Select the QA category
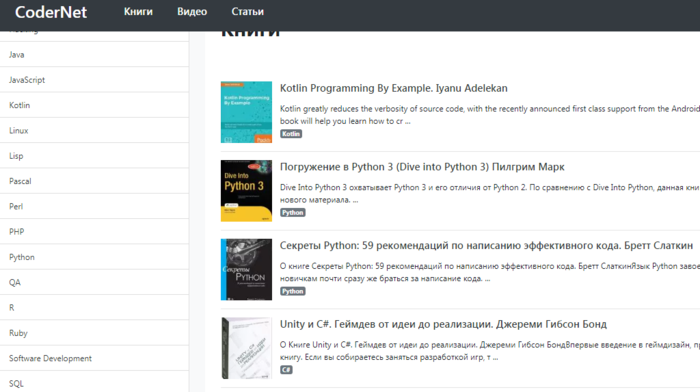This screenshot has height=392, width=700. pos(94,282)
